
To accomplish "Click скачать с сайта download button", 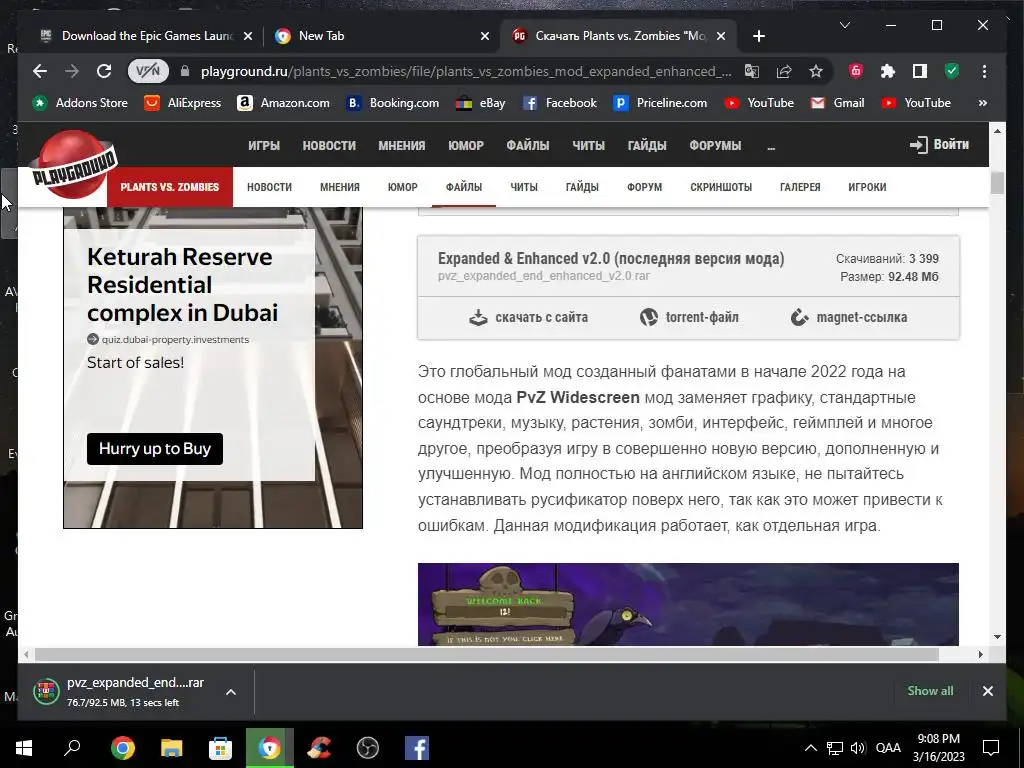I will pyautogui.click(x=528, y=317).
